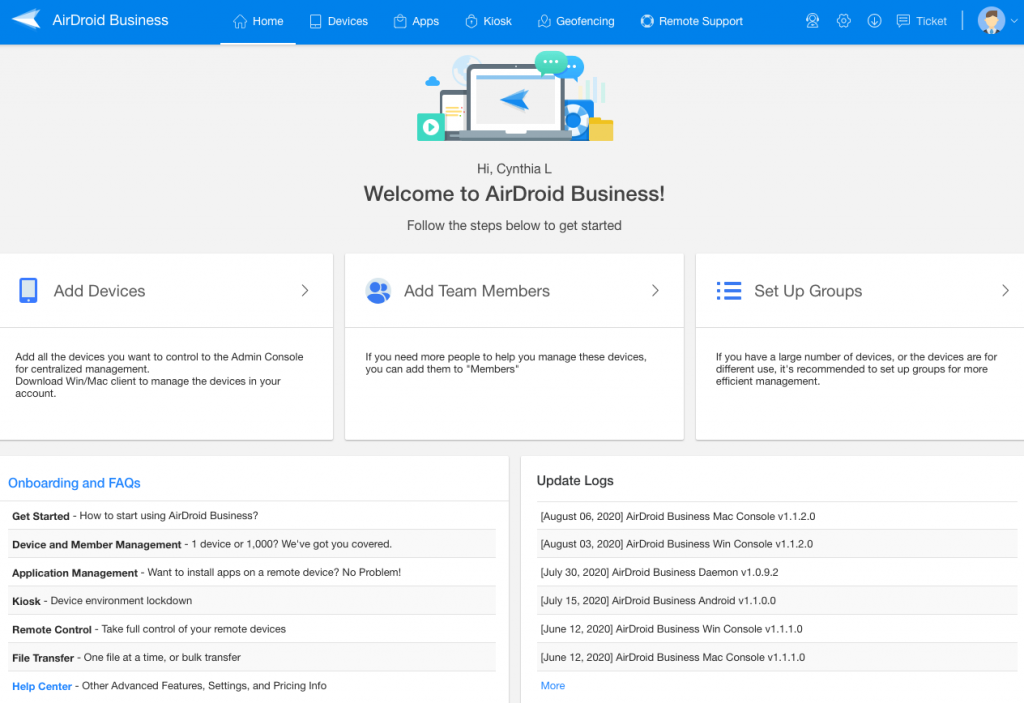Click the Update Logs heading
This screenshot has width=1024, height=703.
click(x=575, y=481)
